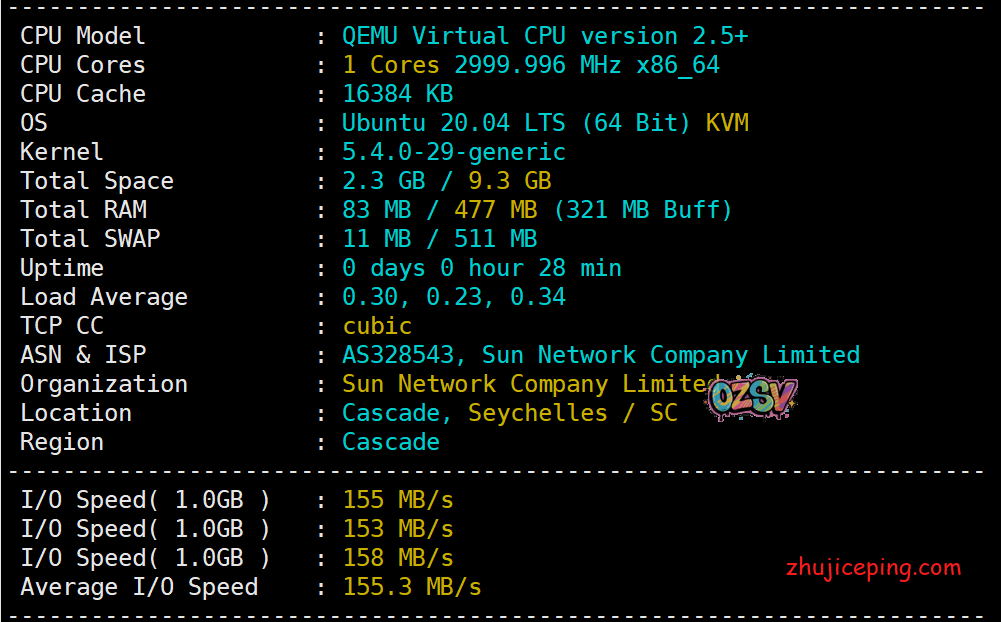This screenshot has height=622, width=1001.
Task: Click the Region value Cascade
Action: click(390, 441)
